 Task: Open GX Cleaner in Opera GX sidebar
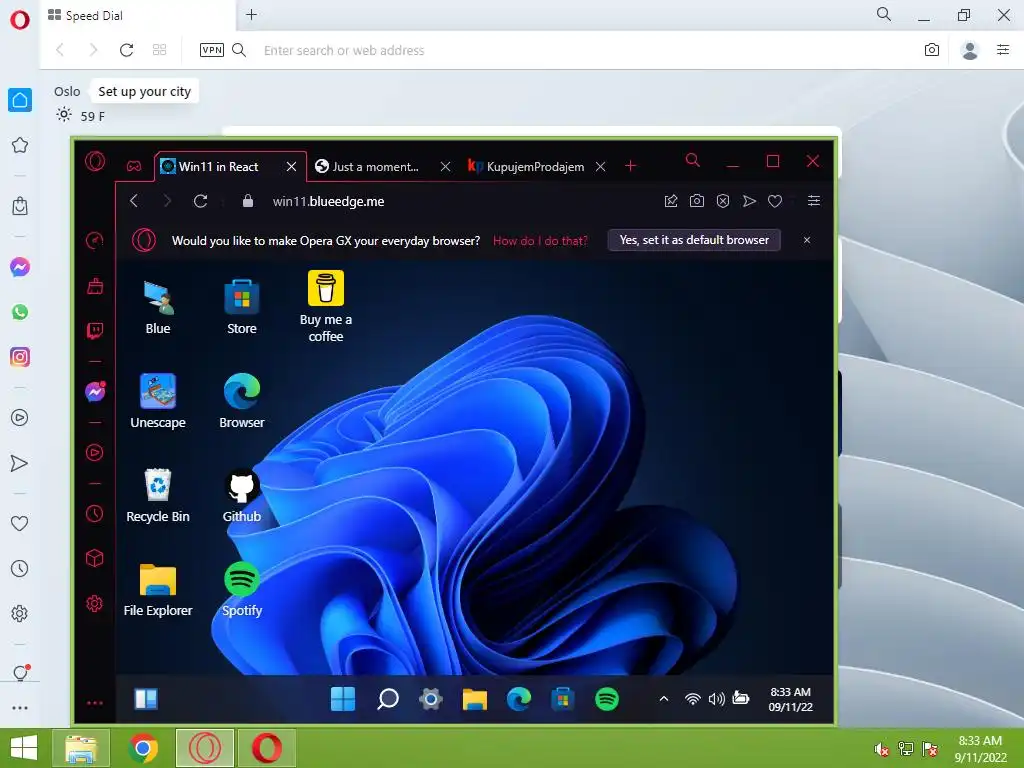pos(95,285)
